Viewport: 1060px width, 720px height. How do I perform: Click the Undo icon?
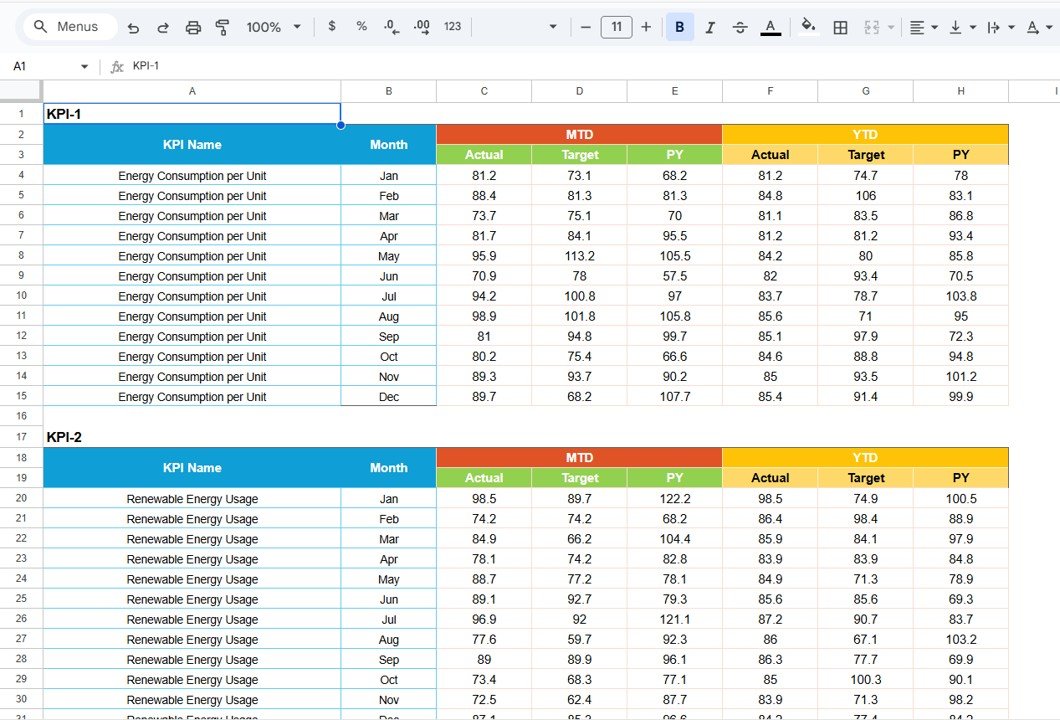click(133, 27)
